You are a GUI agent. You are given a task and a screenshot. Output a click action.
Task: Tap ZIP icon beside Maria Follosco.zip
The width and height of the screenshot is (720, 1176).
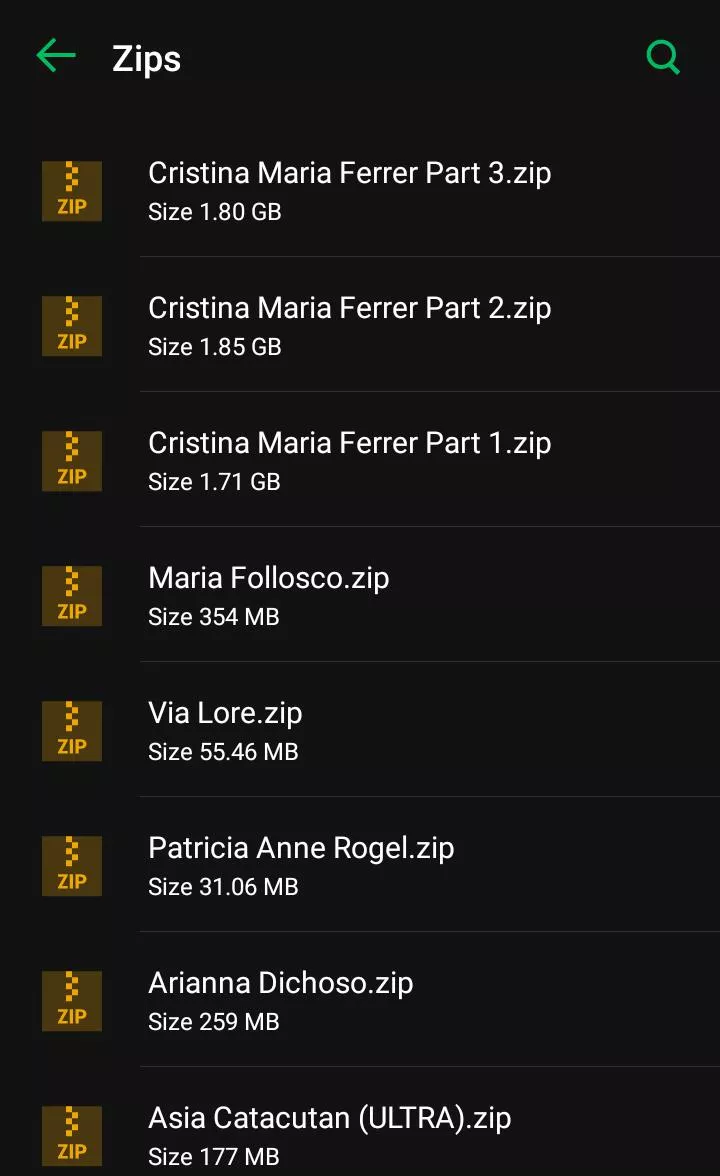click(x=72, y=596)
